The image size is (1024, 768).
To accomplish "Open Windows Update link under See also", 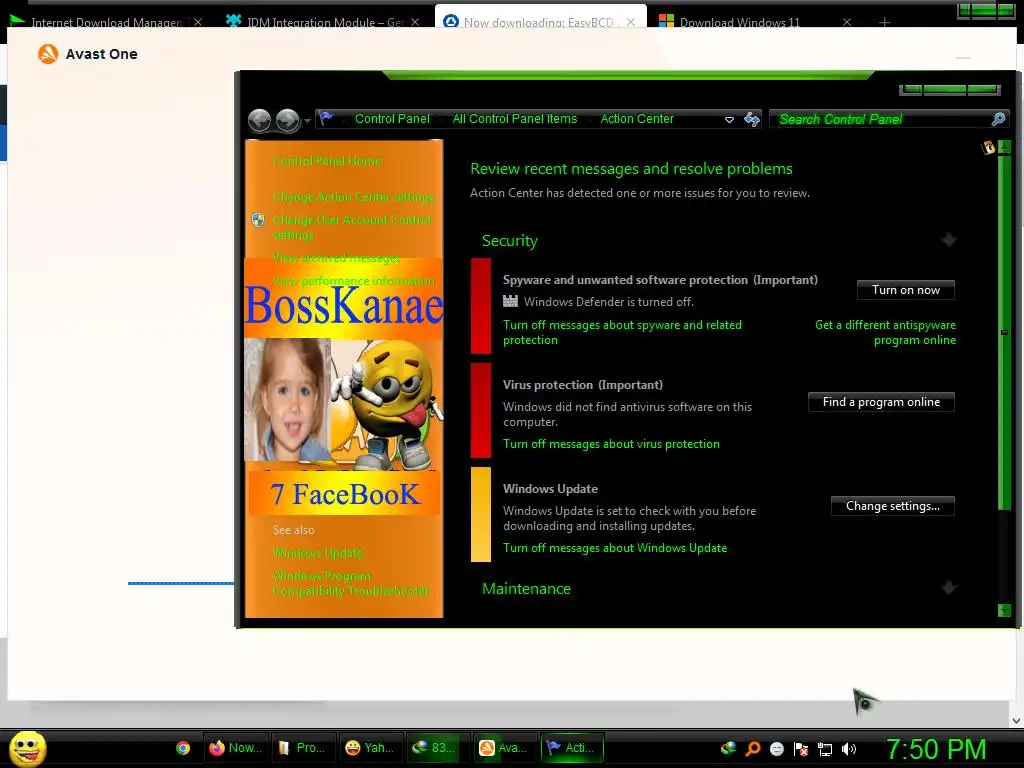I will 318,553.
